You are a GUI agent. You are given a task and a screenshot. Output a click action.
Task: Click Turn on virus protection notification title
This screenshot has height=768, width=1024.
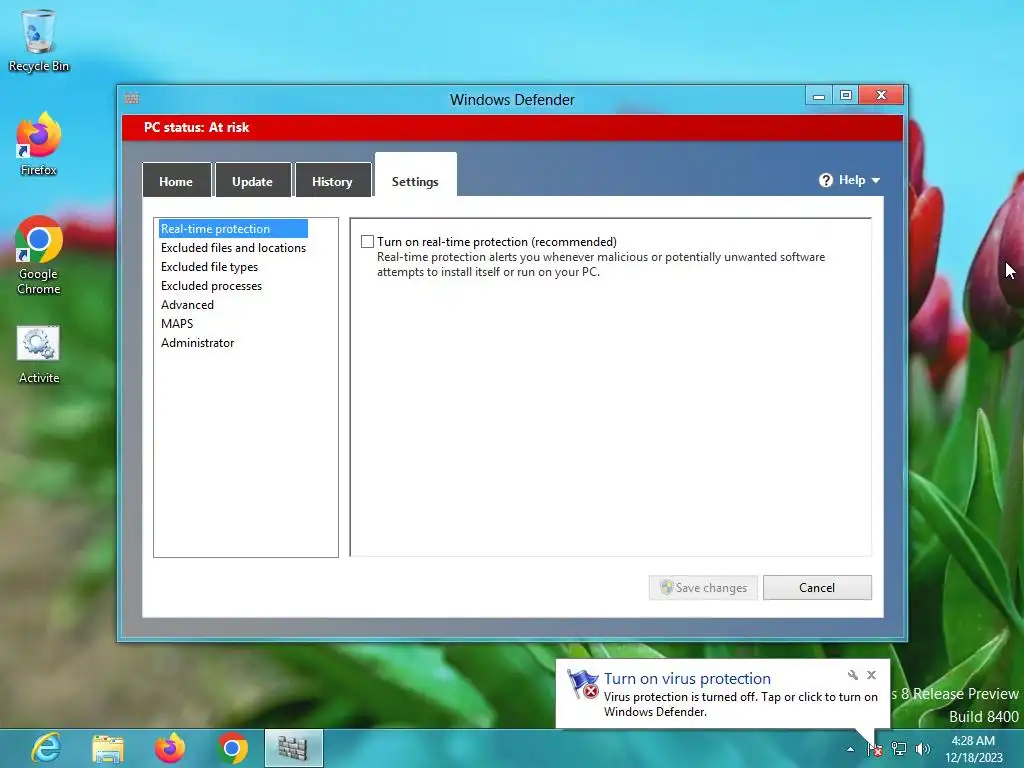687,679
